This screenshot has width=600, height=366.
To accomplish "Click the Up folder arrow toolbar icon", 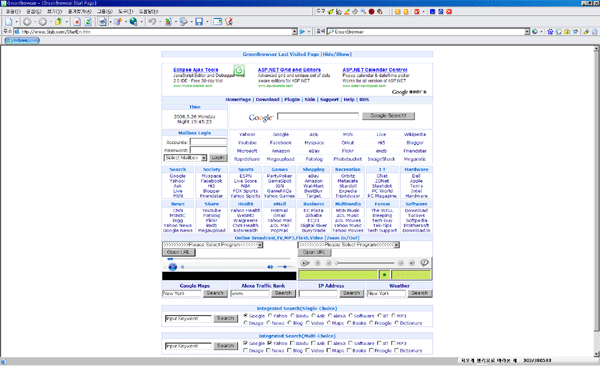I will (59, 22).
